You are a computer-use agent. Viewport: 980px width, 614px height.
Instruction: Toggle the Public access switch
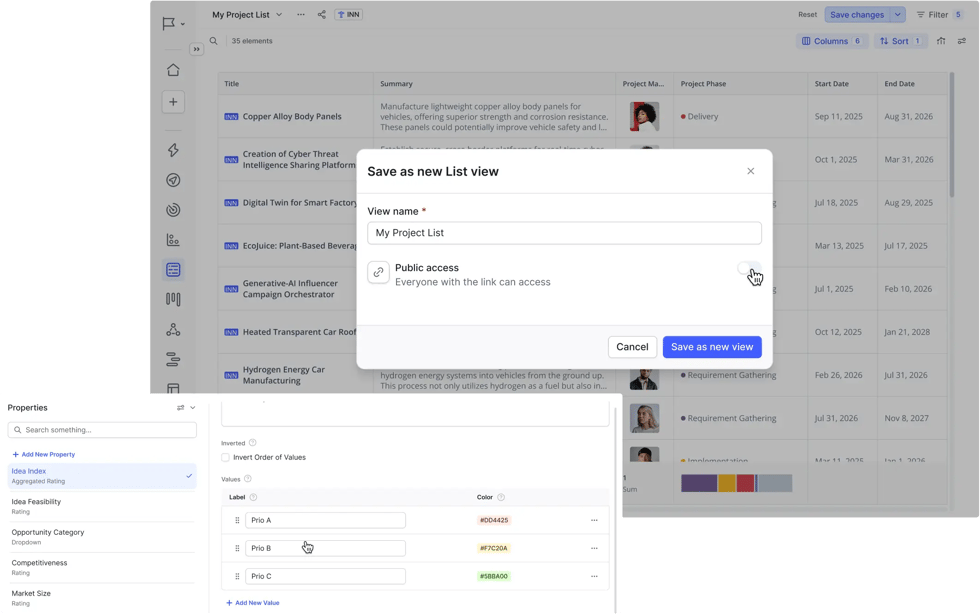tap(748, 269)
